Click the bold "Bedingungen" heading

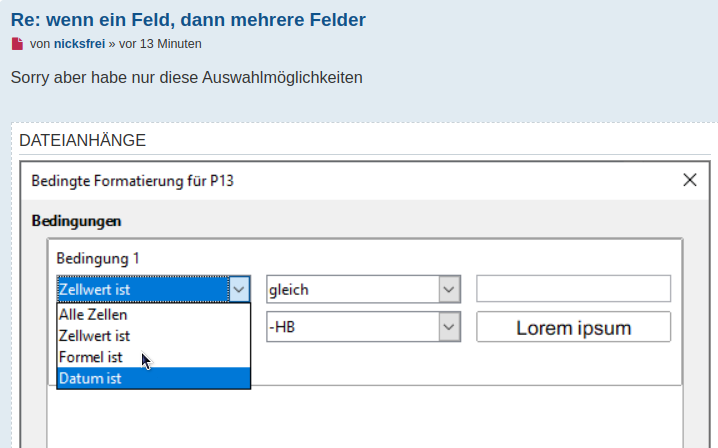[x=77, y=220]
